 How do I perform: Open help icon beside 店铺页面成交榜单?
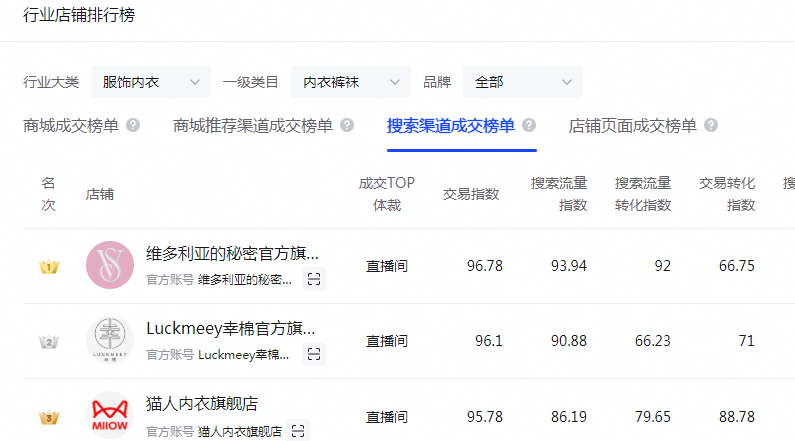(x=711, y=125)
